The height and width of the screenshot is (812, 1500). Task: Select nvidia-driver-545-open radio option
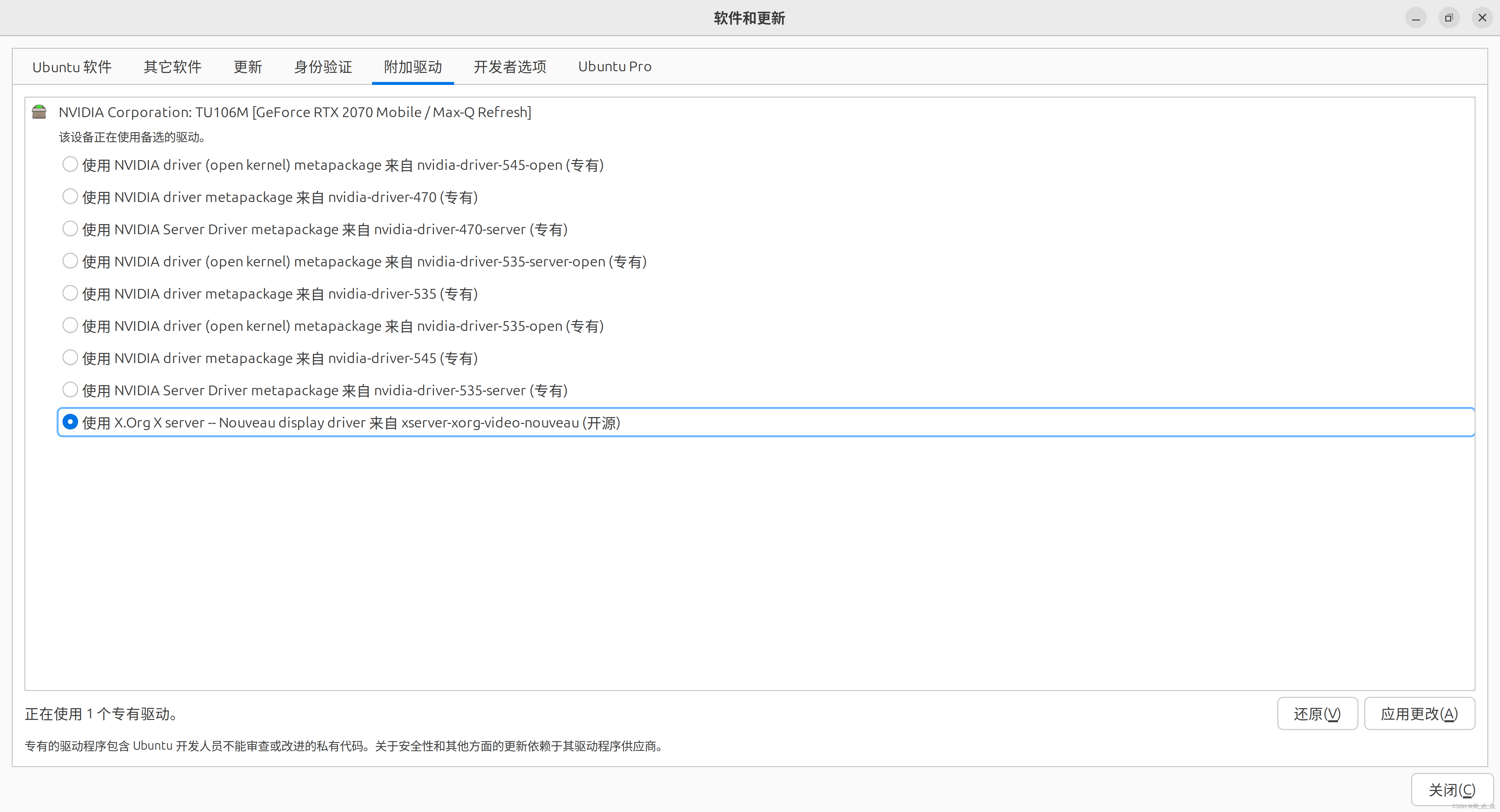pos(70,165)
